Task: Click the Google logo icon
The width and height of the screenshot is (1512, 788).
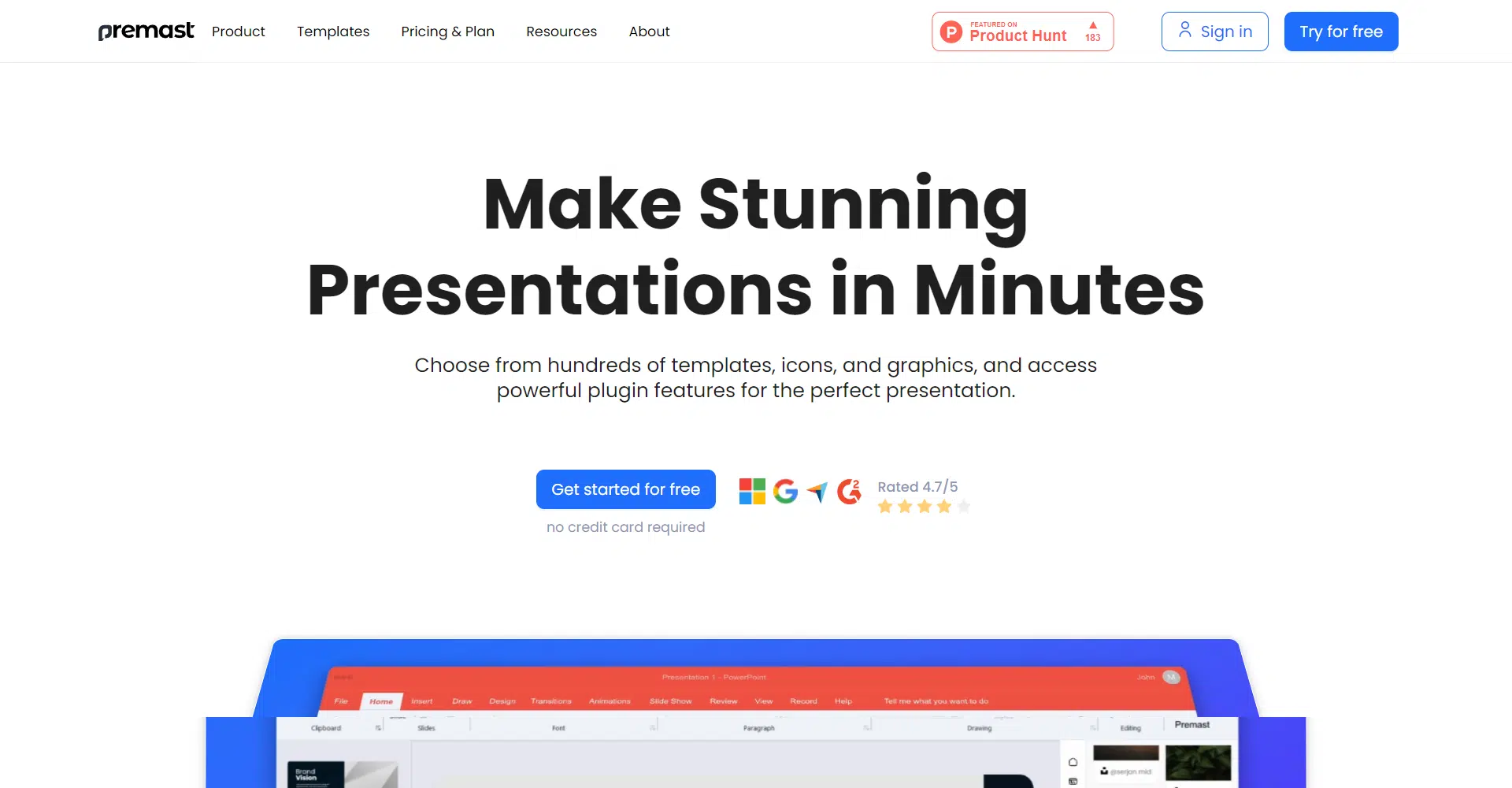Action: (x=785, y=491)
